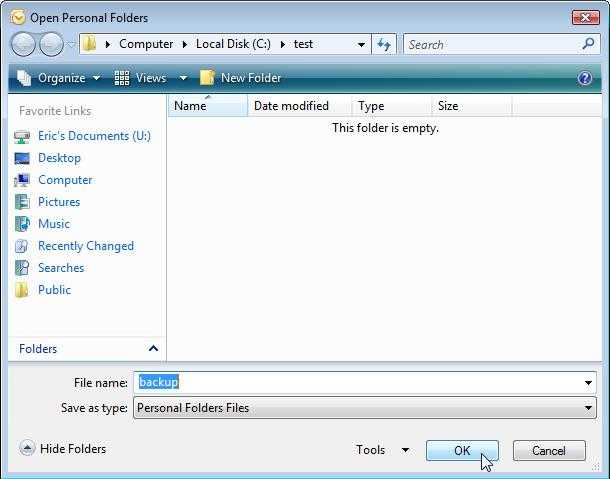
Task: Open Eric's Documents (U:) favorite link
Action: (94, 136)
